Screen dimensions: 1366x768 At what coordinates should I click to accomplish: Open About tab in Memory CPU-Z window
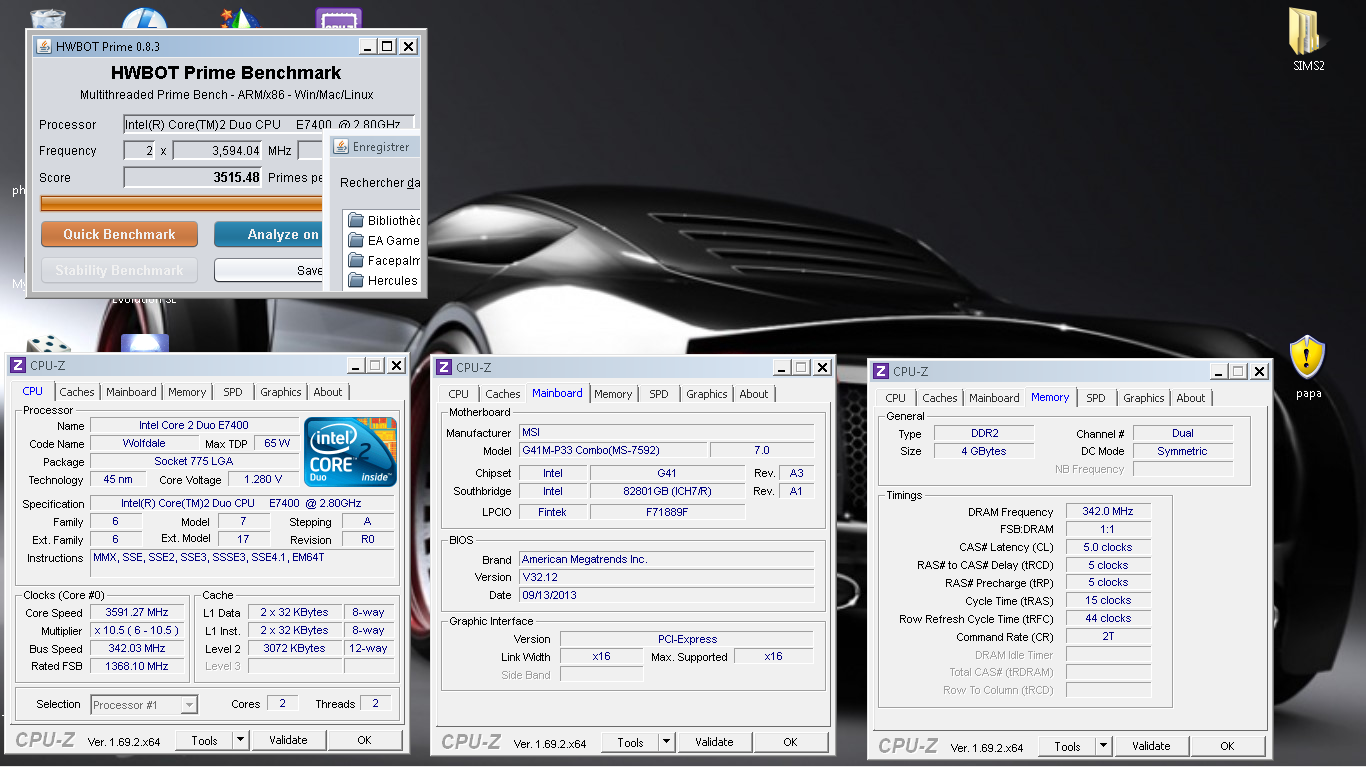1191,398
